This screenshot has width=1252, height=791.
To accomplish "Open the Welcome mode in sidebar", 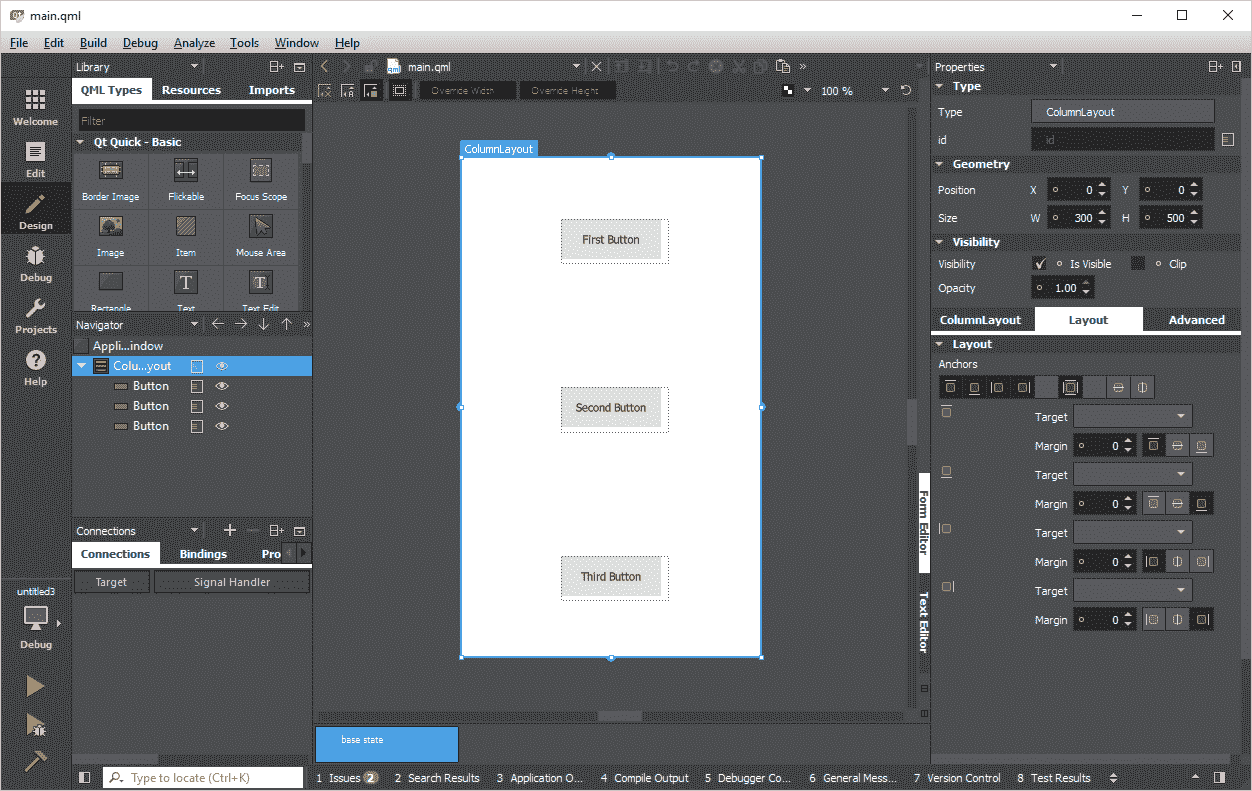I will coord(35,106).
